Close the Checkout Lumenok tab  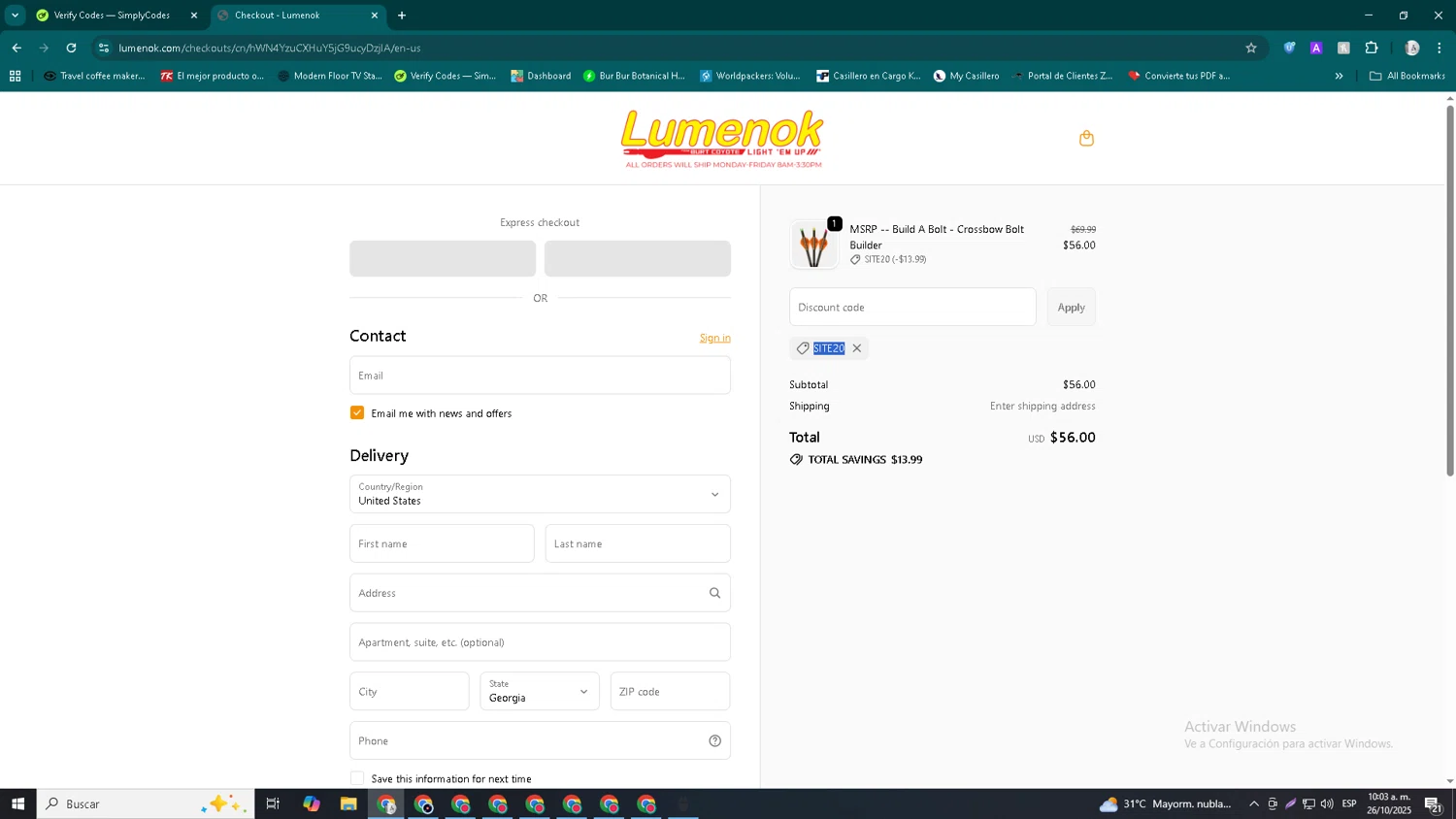(x=375, y=16)
